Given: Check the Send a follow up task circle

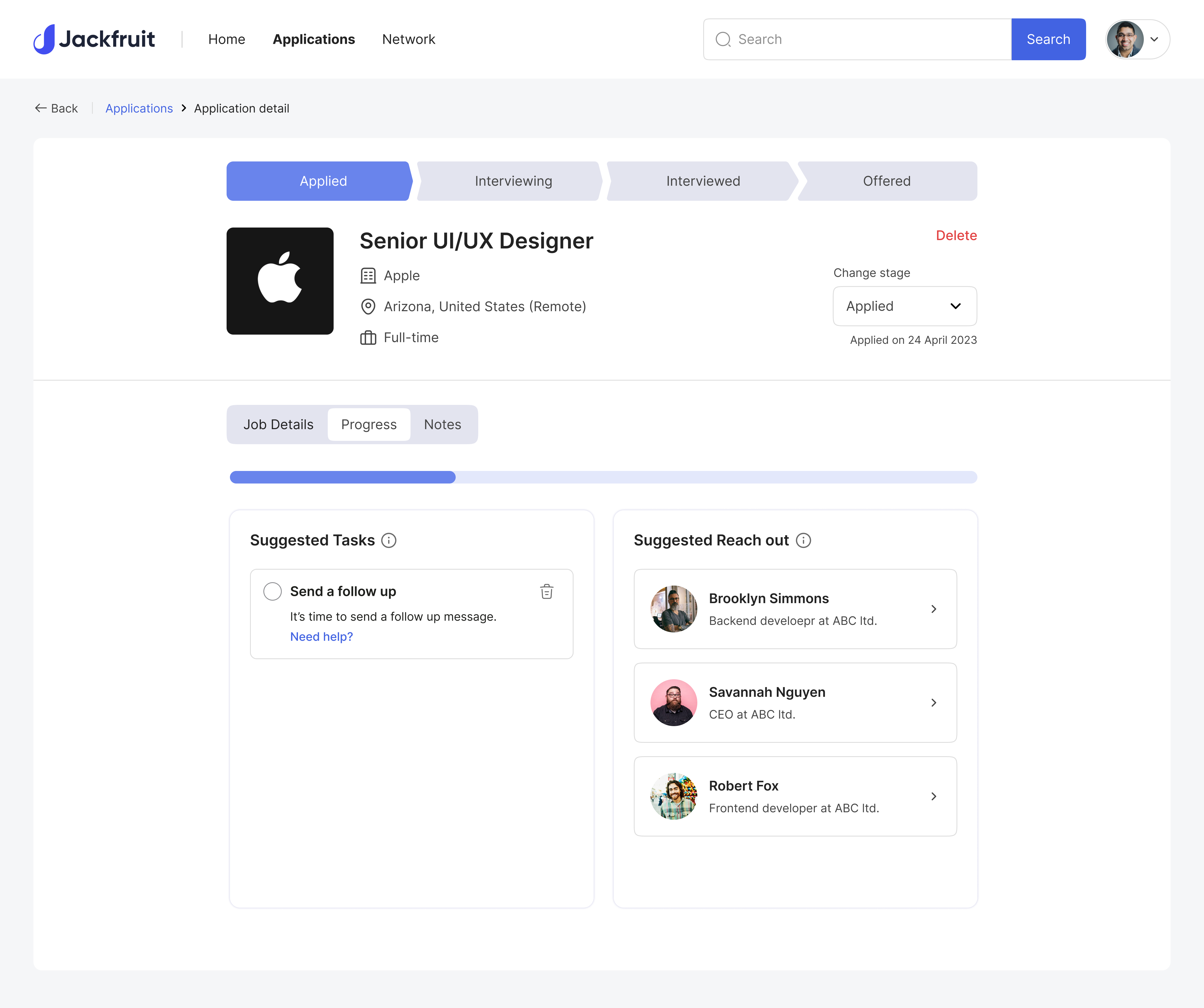Looking at the screenshot, I should tap(272, 591).
